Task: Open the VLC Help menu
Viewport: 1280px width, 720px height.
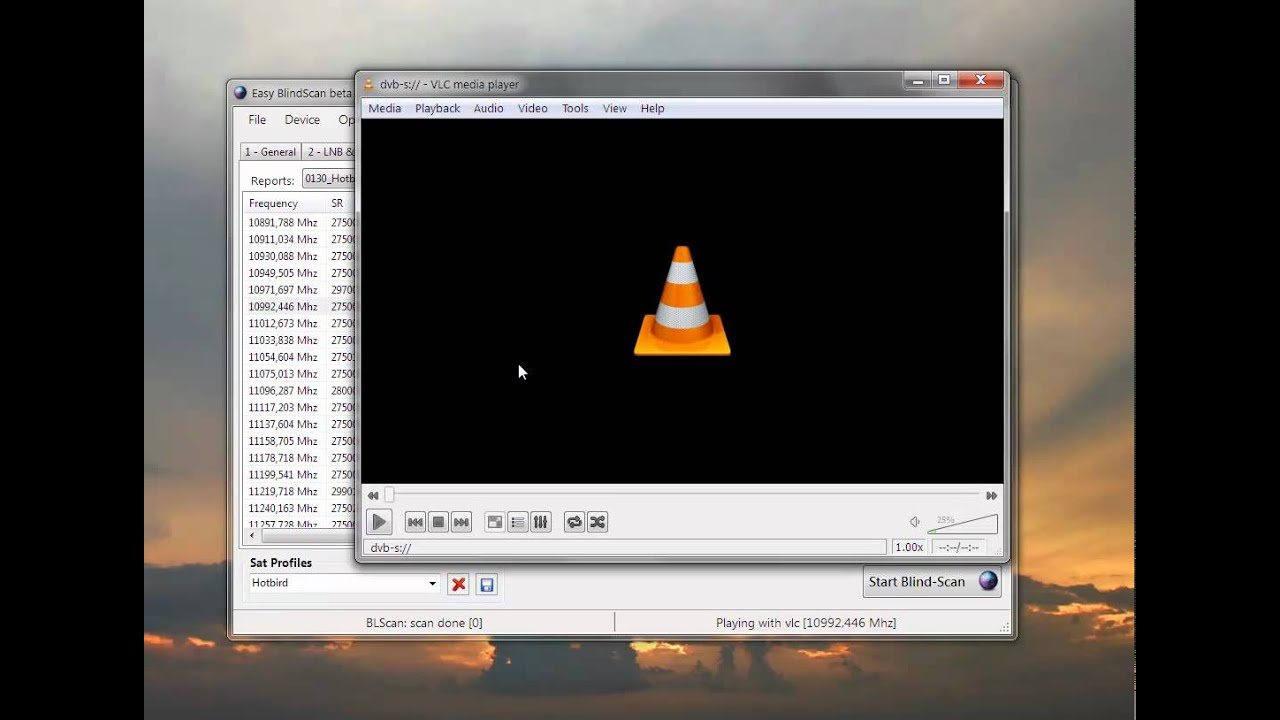Action: tap(653, 108)
